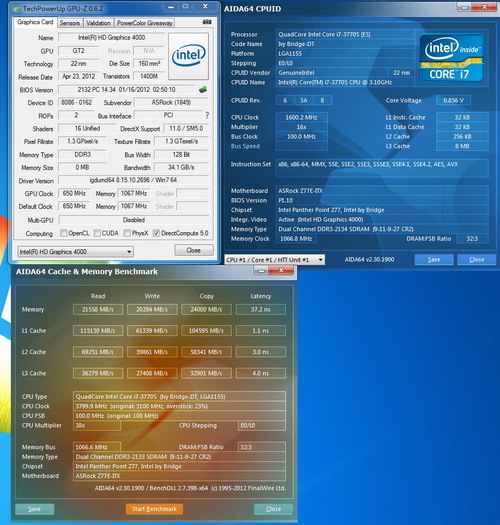Minimize the Cache & Memory Benchmark window
500x525 pixels.
(x=262, y=270)
